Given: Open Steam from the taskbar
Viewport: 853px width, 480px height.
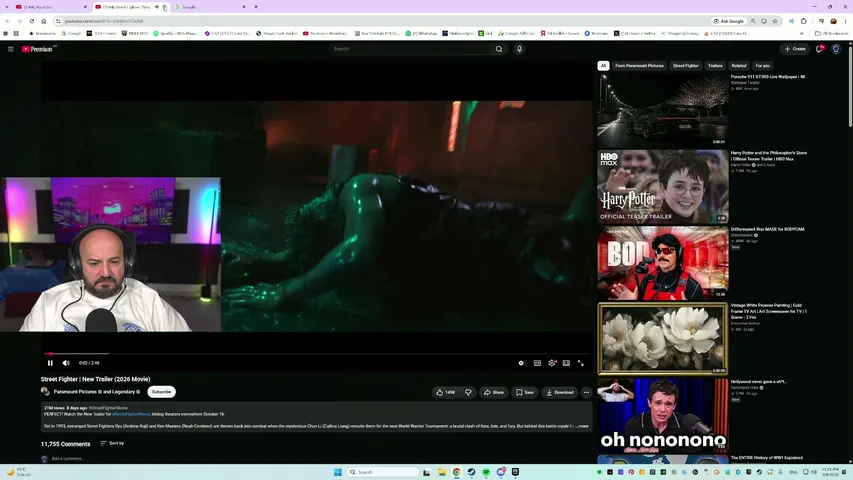Looking at the screenshot, I should (x=471, y=472).
